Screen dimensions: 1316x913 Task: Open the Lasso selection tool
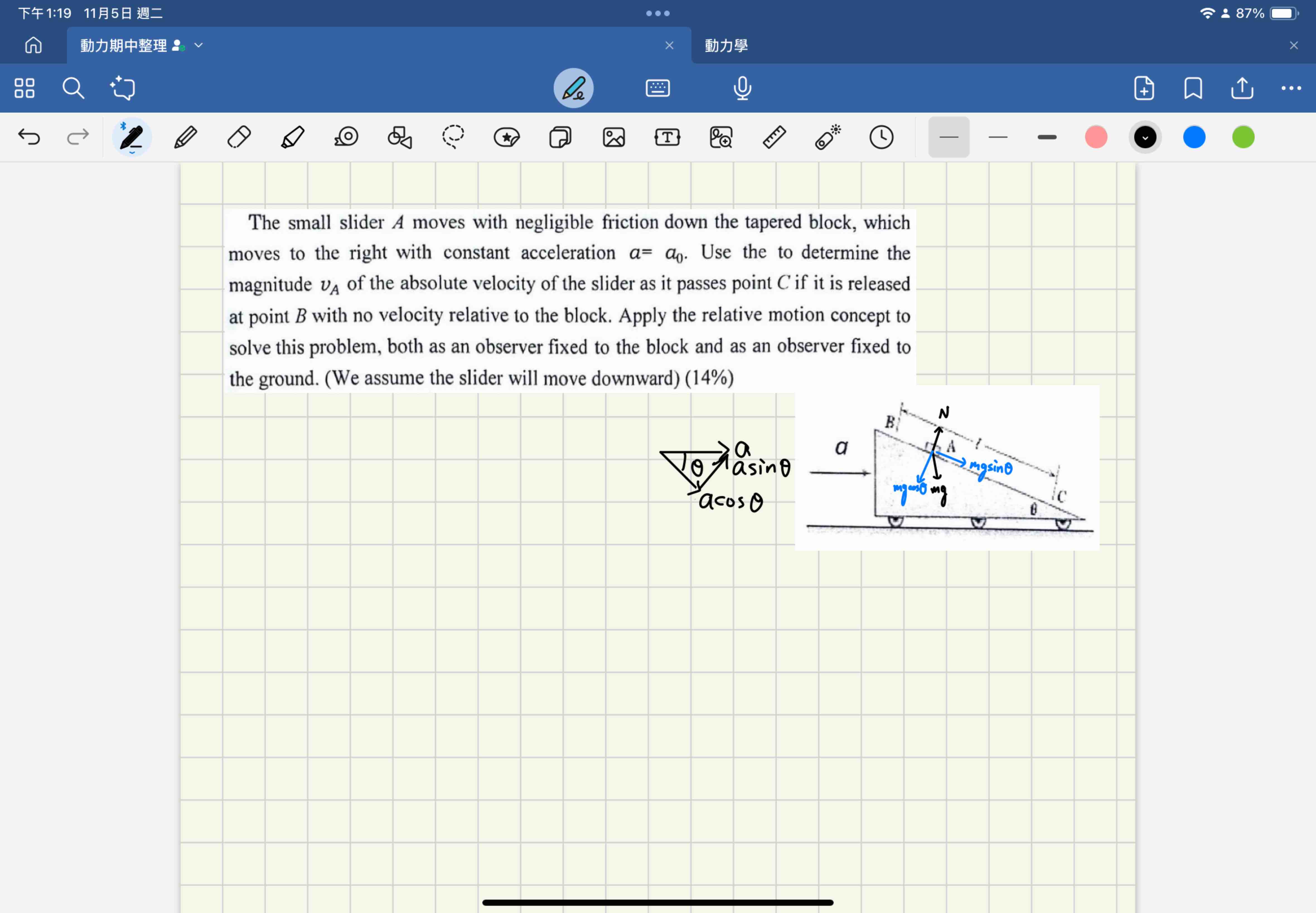(452, 137)
